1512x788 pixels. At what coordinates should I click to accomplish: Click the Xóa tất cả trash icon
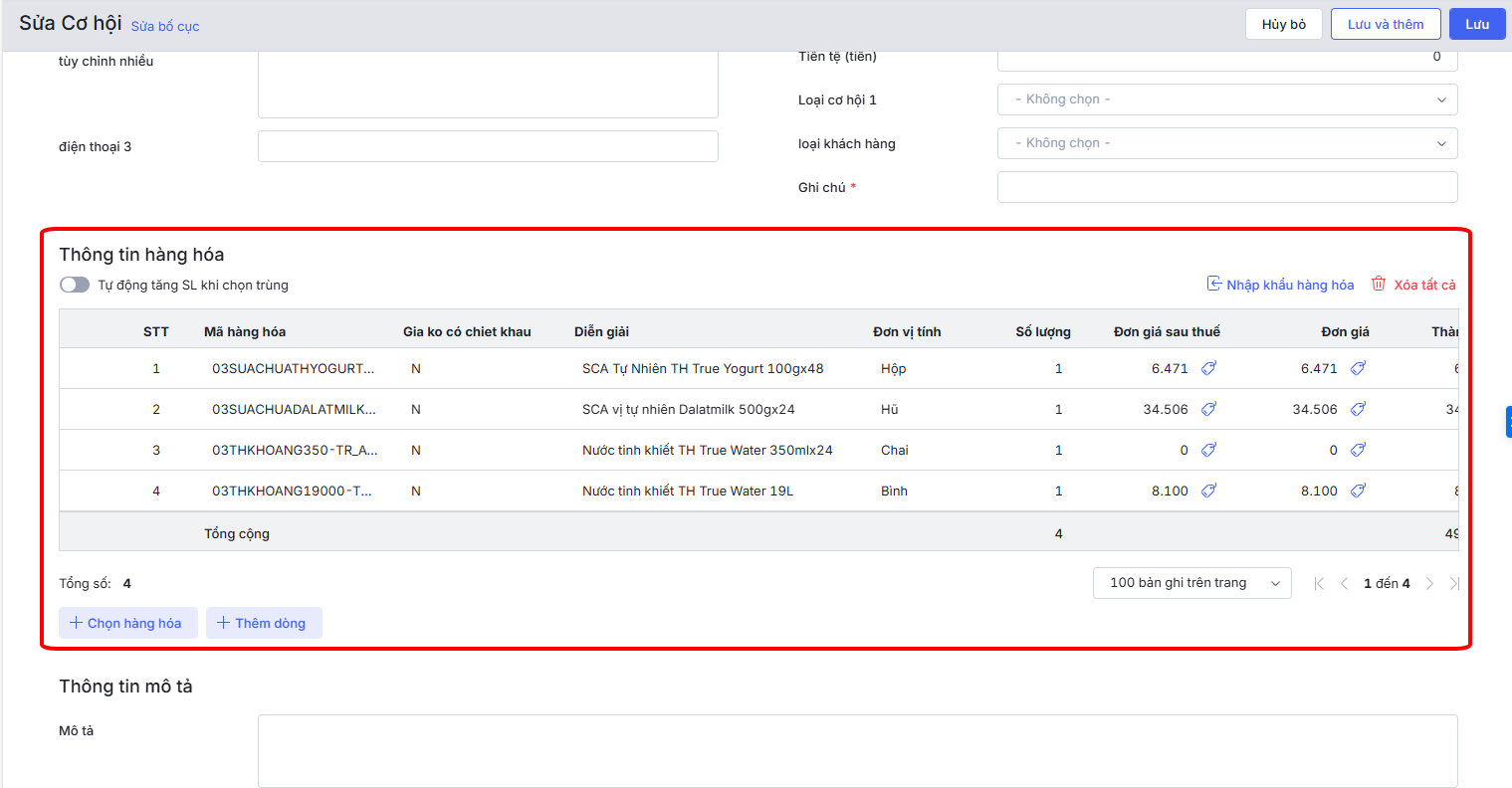point(1379,284)
